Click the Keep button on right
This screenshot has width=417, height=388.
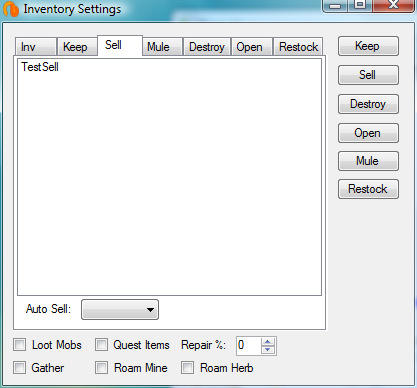pyautogui.click(x=368, y=46)
